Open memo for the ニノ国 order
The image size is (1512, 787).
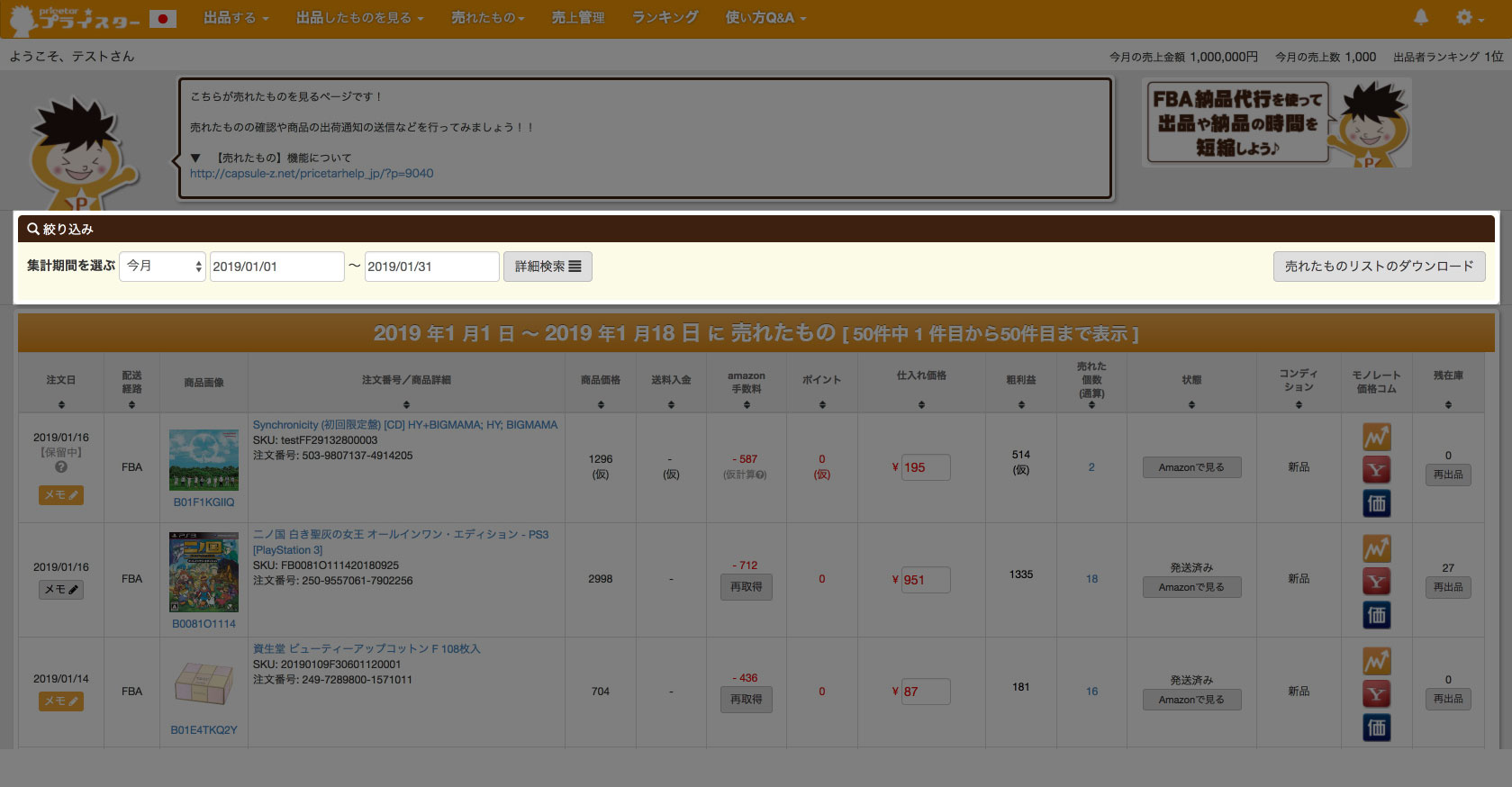[x=61, y=590]
